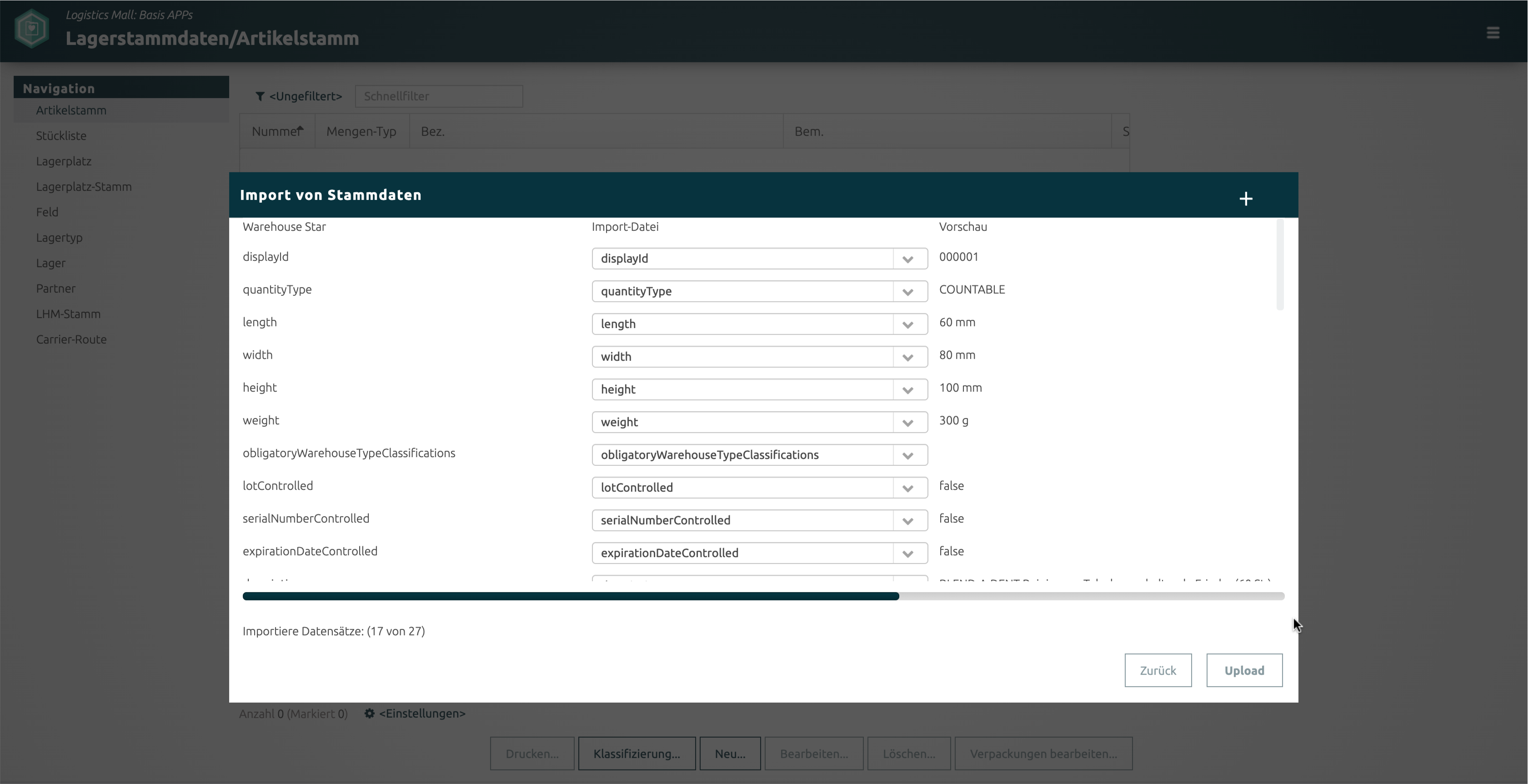Open the hamburger menu top right

(x=1493, y=33)
